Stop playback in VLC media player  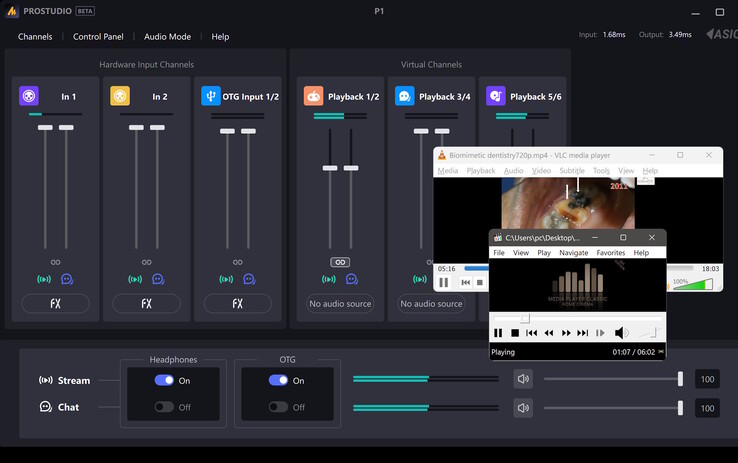point(480,282)
